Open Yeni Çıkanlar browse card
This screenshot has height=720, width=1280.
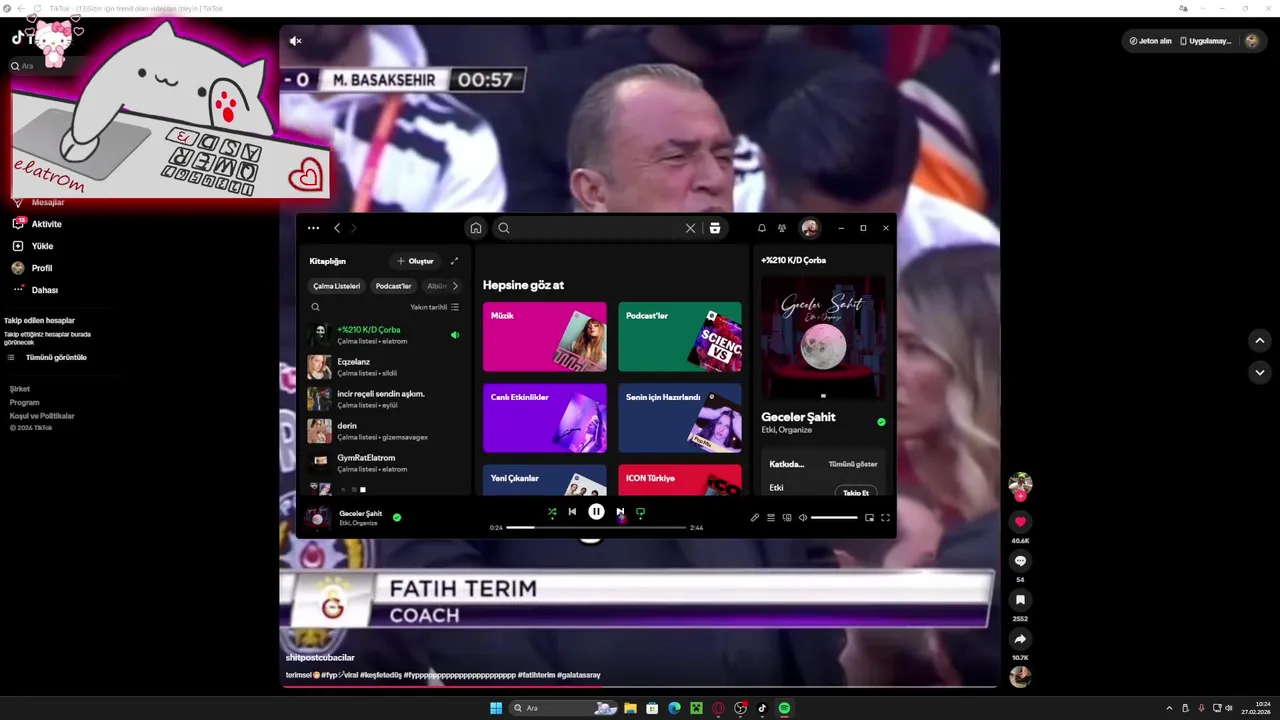(x=545, y=480)
